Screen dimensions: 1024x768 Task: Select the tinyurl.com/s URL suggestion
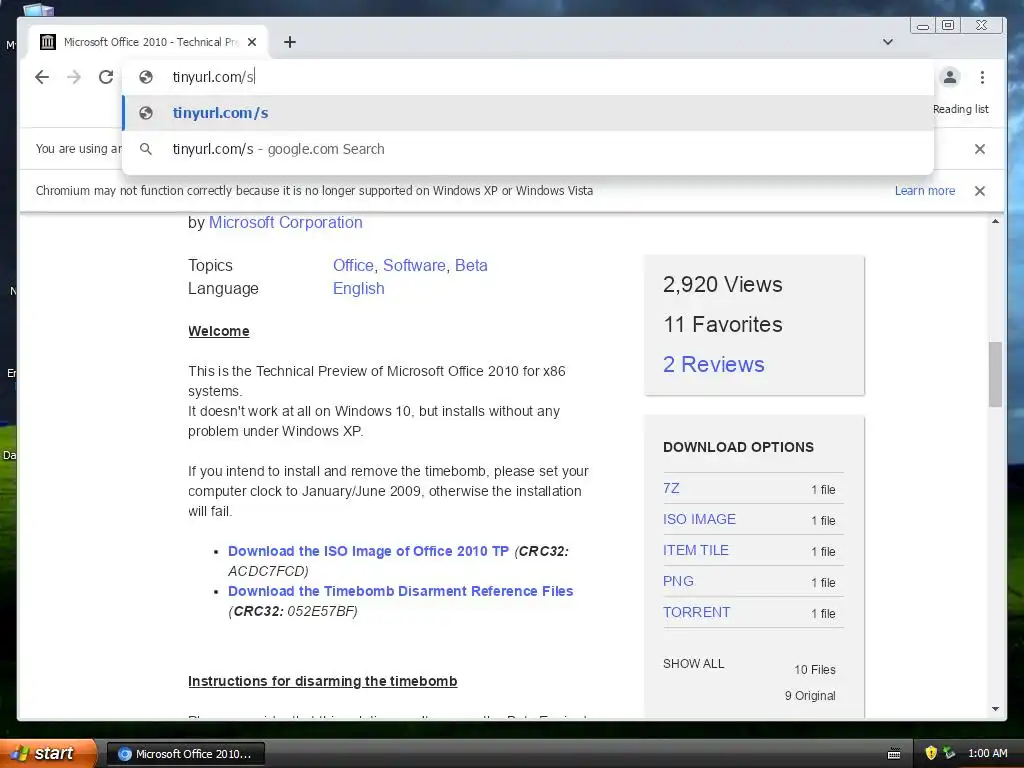[528, 113]
